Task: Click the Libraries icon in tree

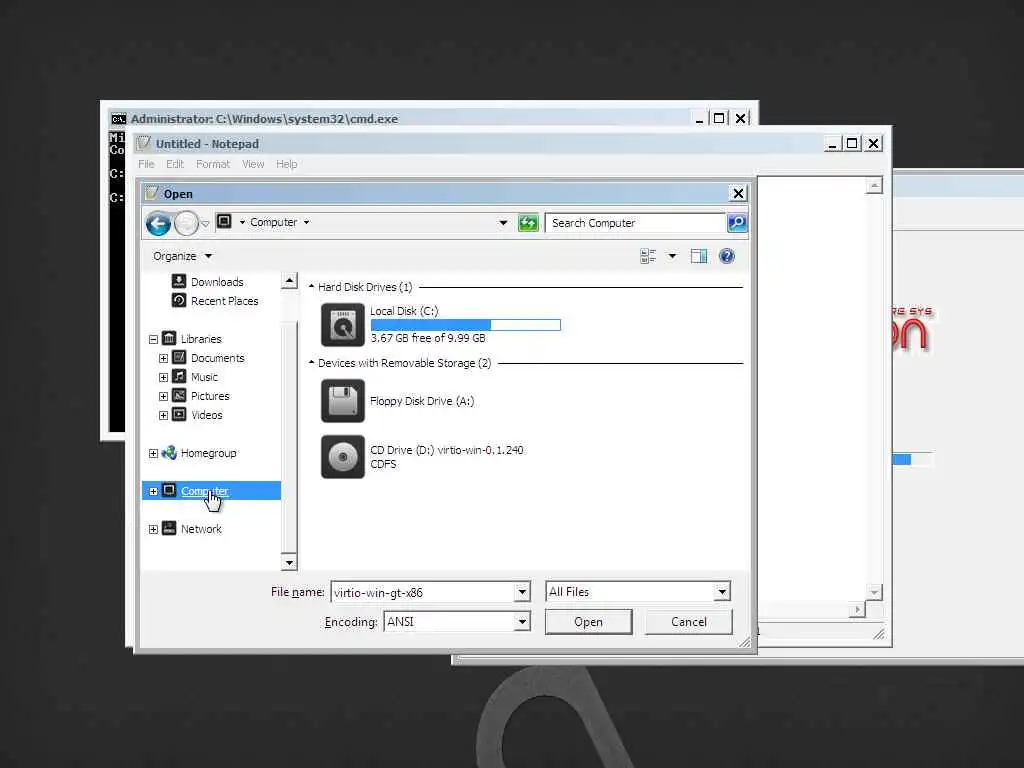Action: [x=169, y=338]
